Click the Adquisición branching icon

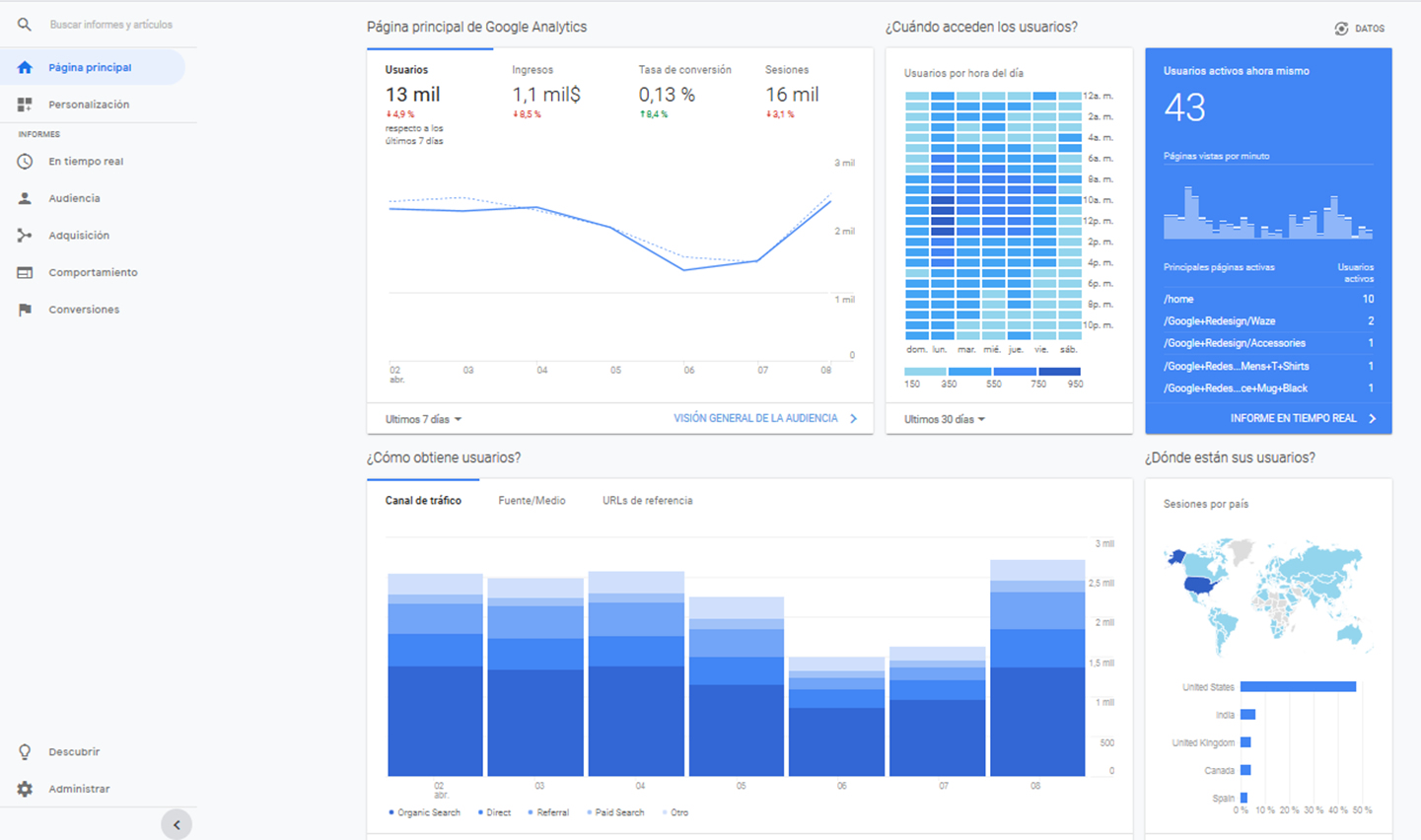click(x=25, y=236)
